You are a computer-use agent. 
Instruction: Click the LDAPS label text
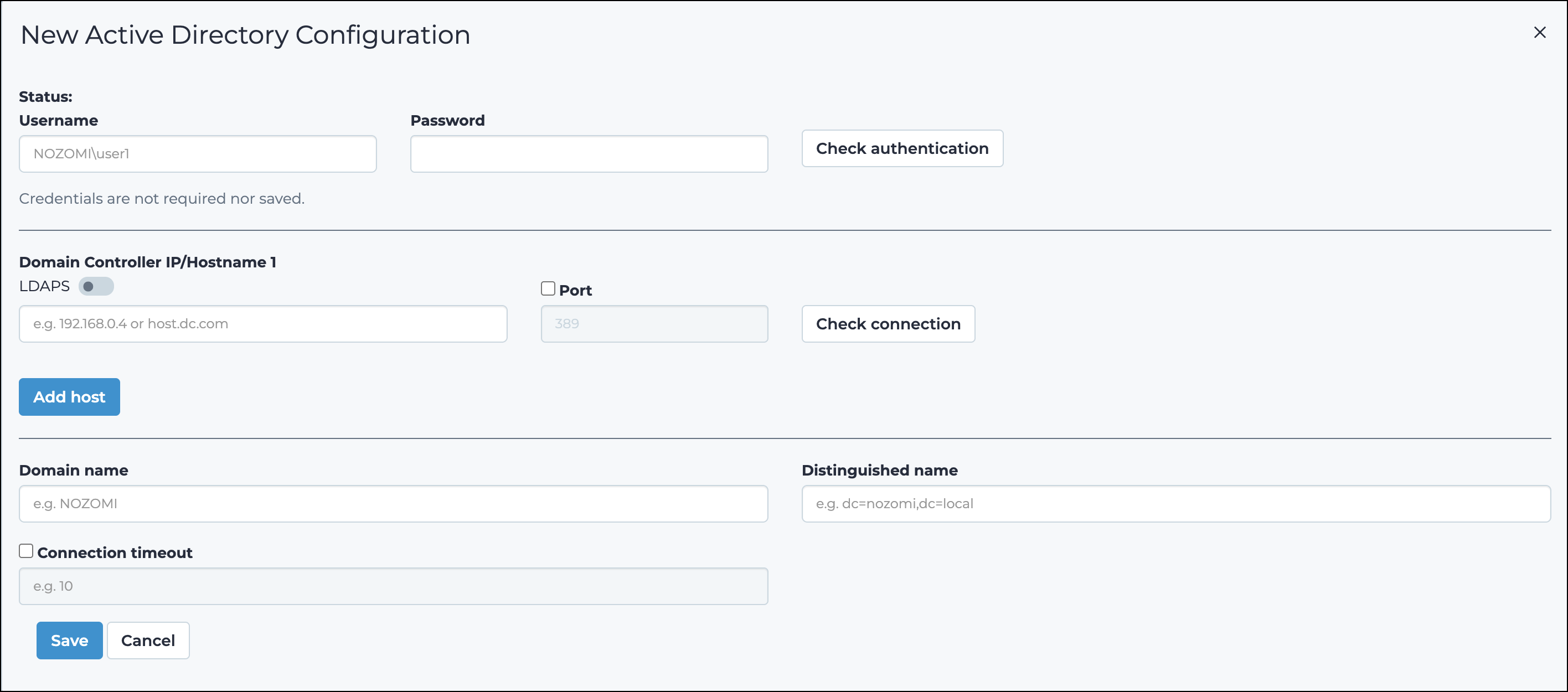coord(44,286)
